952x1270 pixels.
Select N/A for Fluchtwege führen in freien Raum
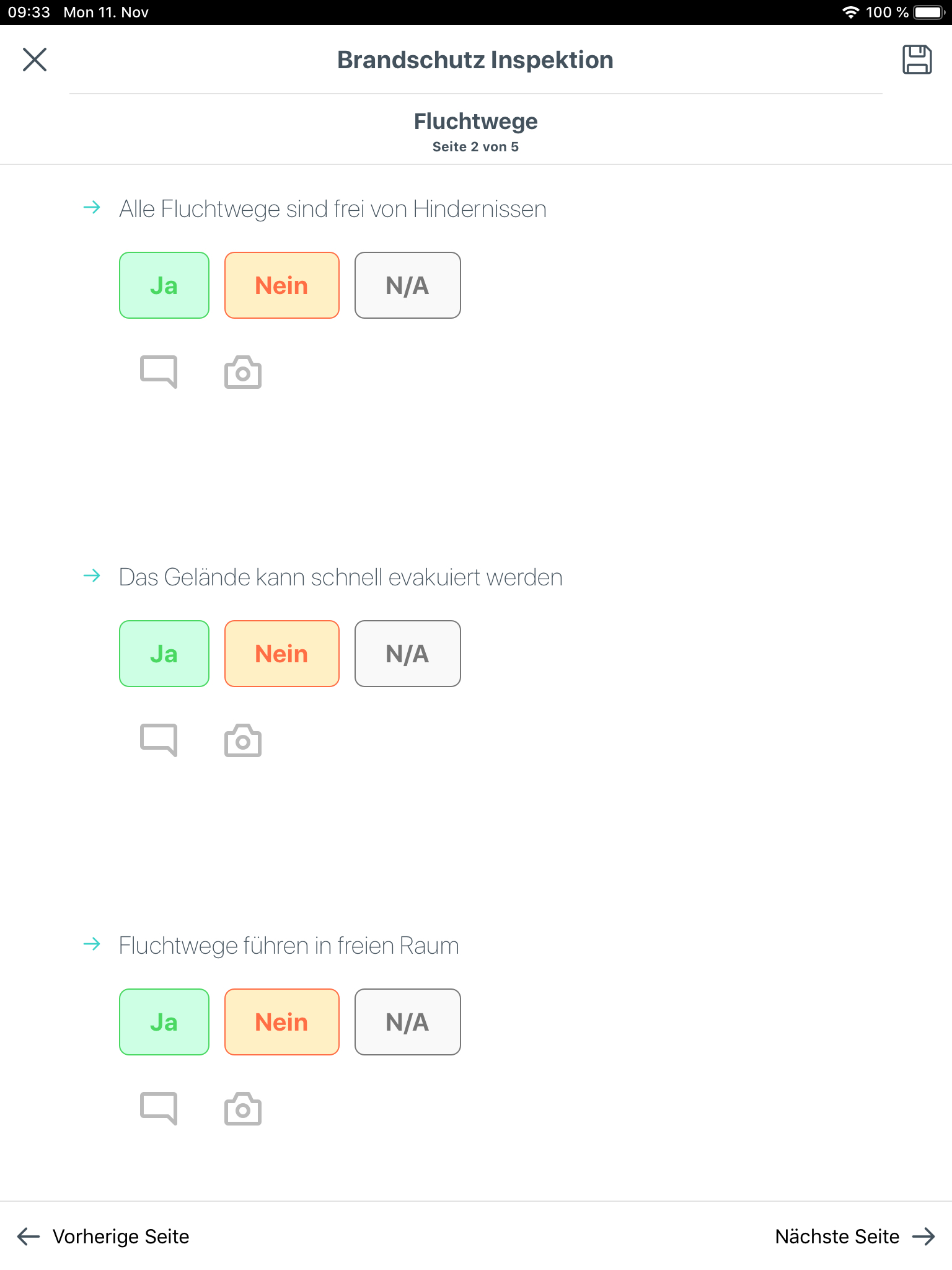tap(407, 1022)
